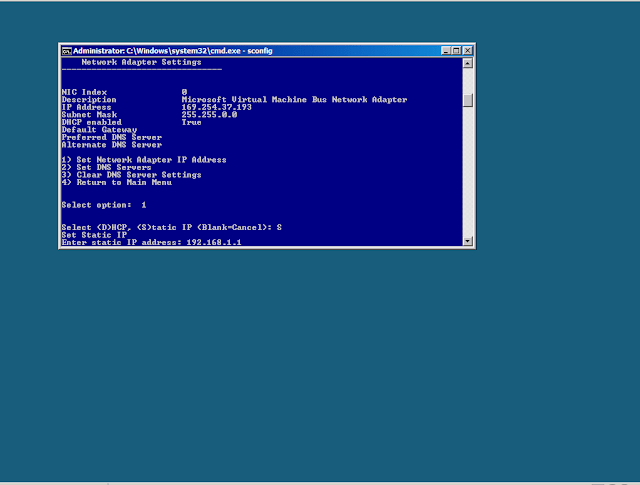Click the DHCP enabled 'True' value
This screenshot has width=640, height=485.
pos(191,122)
